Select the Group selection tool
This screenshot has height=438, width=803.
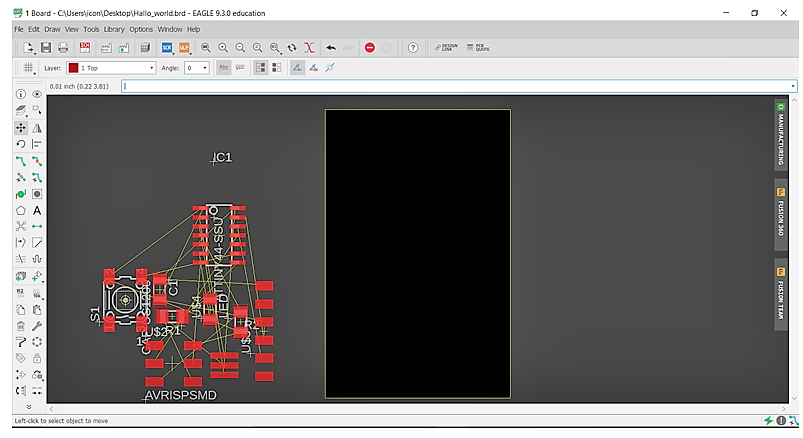click(37, 110)
